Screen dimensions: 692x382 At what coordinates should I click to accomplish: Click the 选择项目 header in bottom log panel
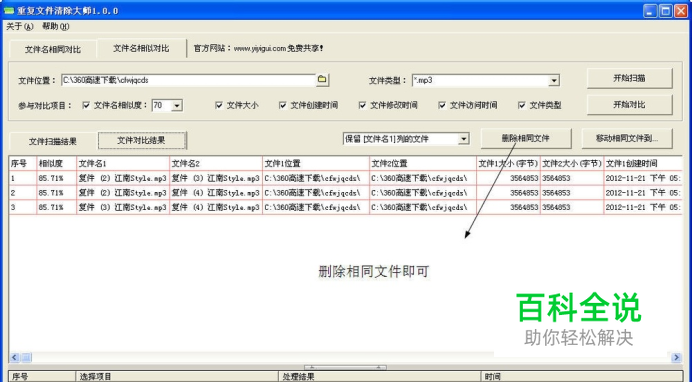coord(177,377)
